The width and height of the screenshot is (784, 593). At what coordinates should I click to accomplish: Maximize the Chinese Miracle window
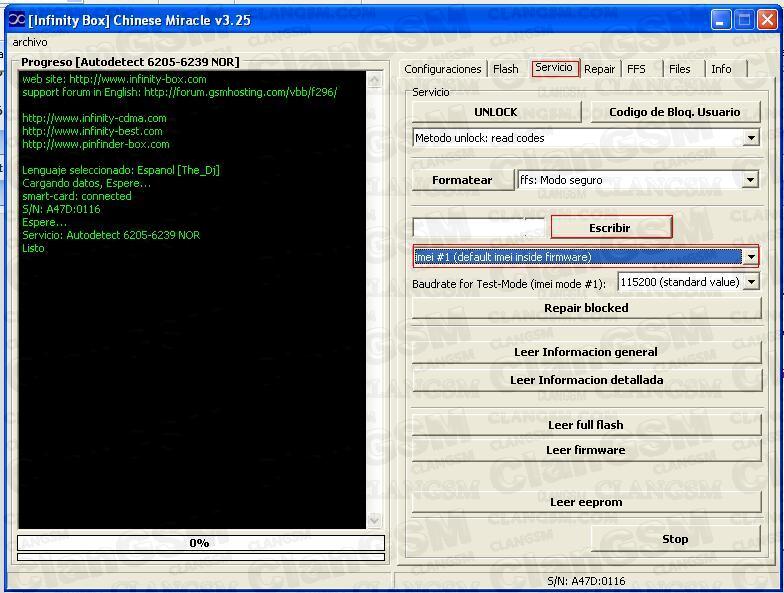(x=744, y=20)
